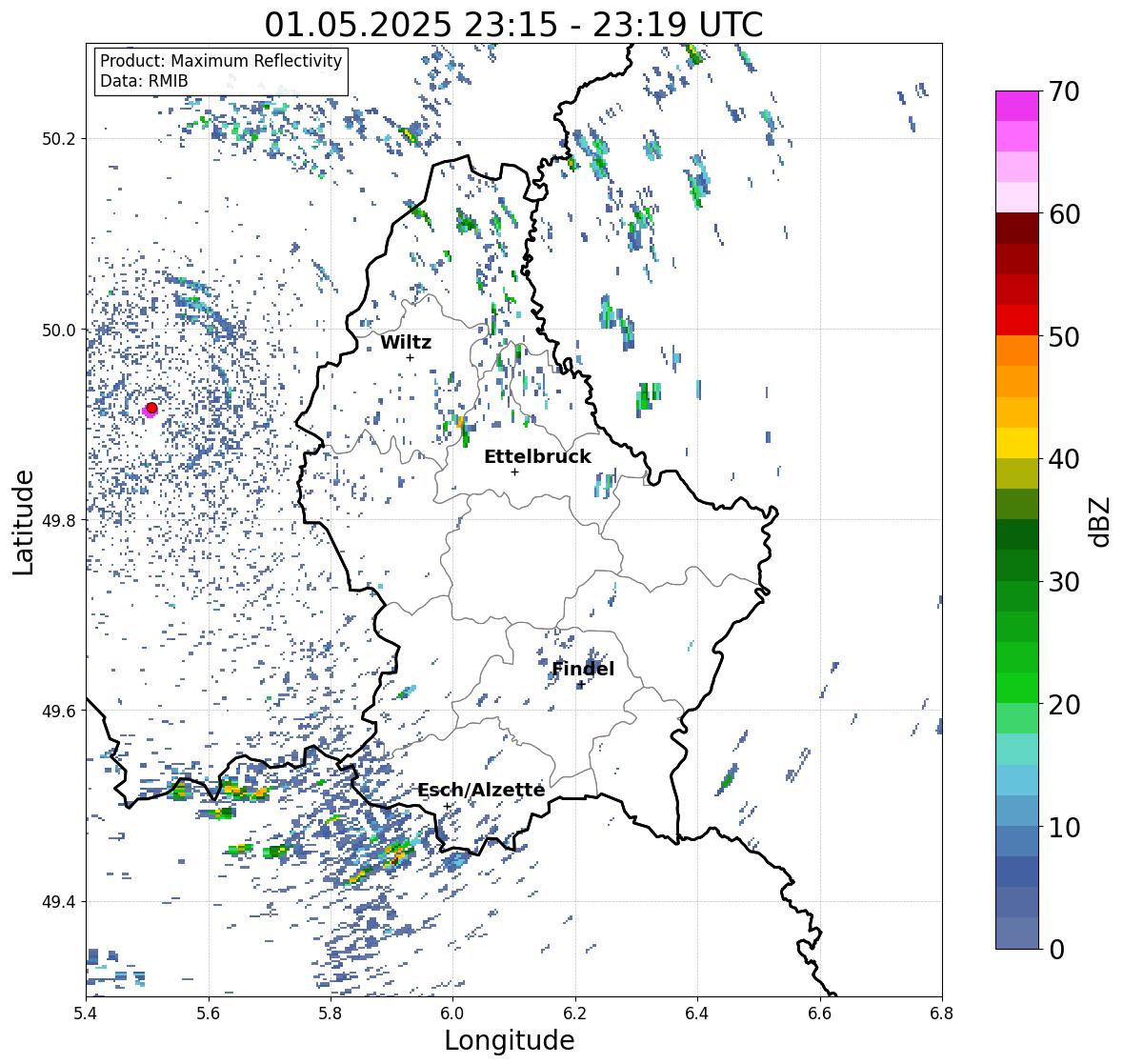
Task: Click the dark red colorbar segment below 60
Action: tap(1017, 229)
